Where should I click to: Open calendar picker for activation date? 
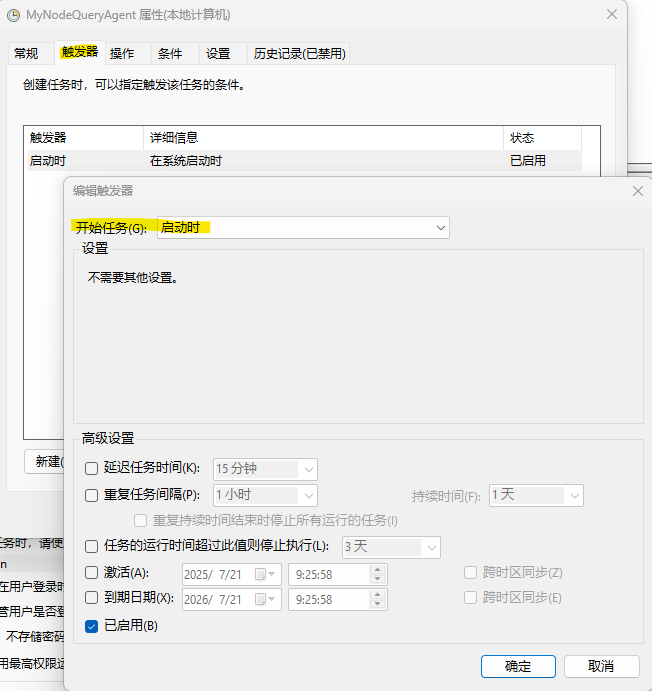point(268,574)
